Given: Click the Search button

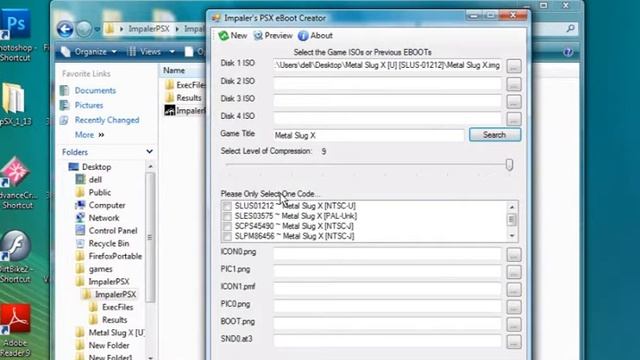Looking at the screenshot, I should pos(495,135).
